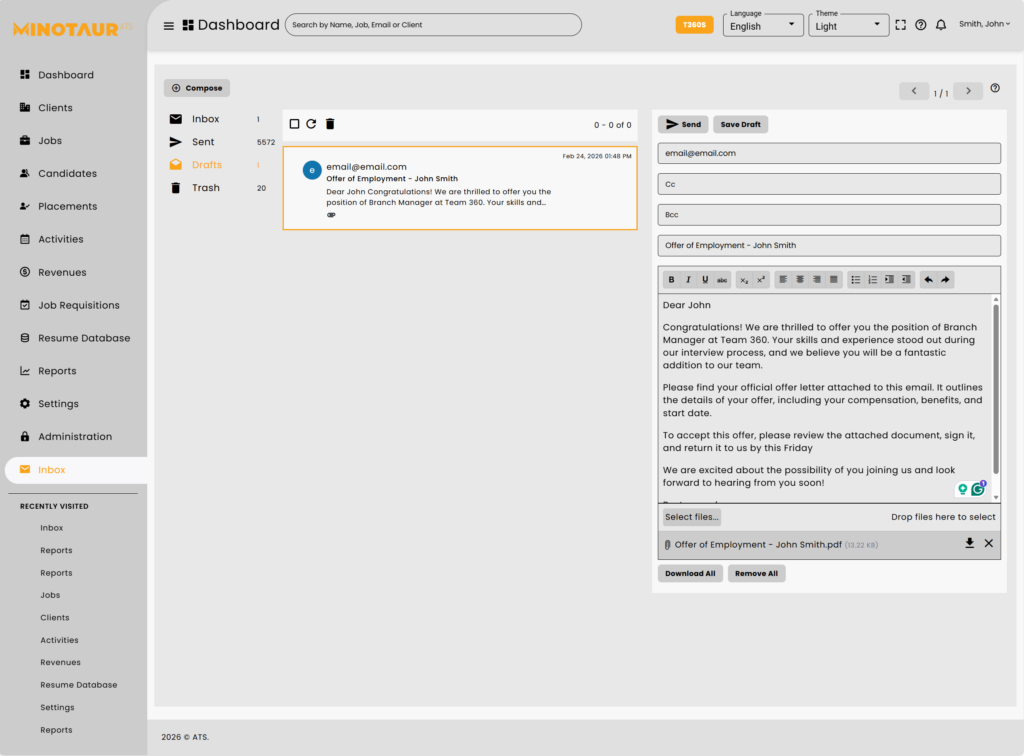
Task: Tick the select-all emails checkbox
Action: [x=294, y=124]
